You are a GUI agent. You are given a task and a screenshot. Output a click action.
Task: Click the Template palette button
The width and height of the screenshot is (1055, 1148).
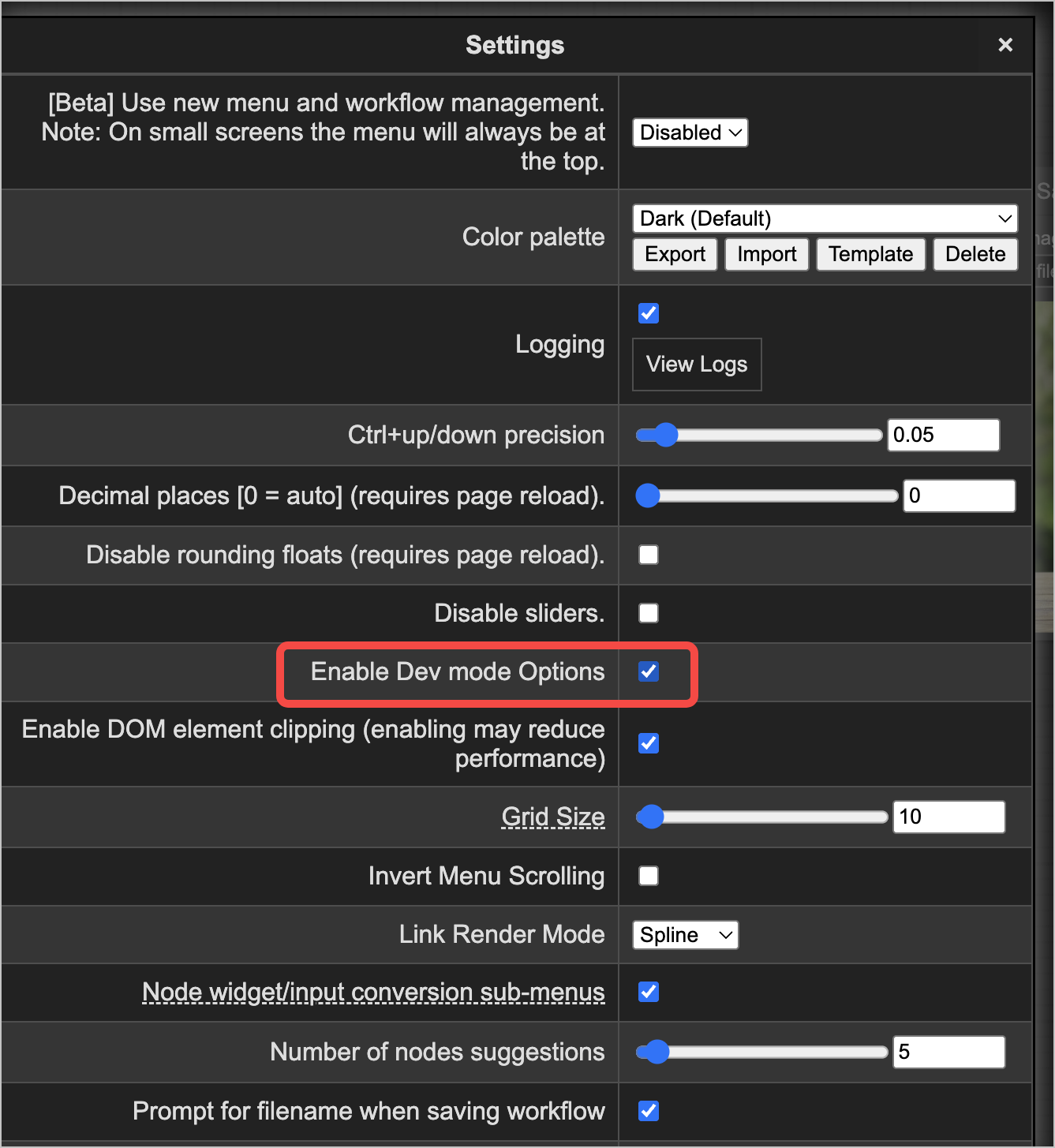(871, 254)
